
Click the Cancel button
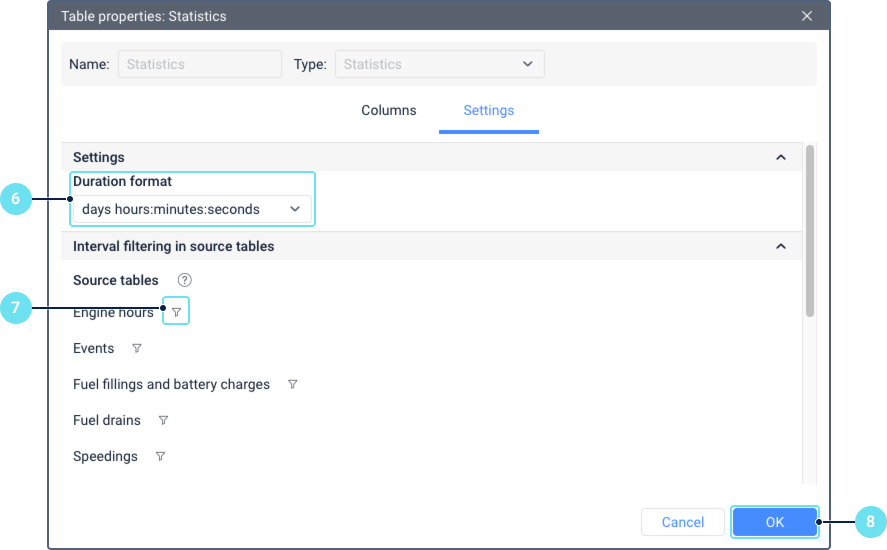pos(683,522)
